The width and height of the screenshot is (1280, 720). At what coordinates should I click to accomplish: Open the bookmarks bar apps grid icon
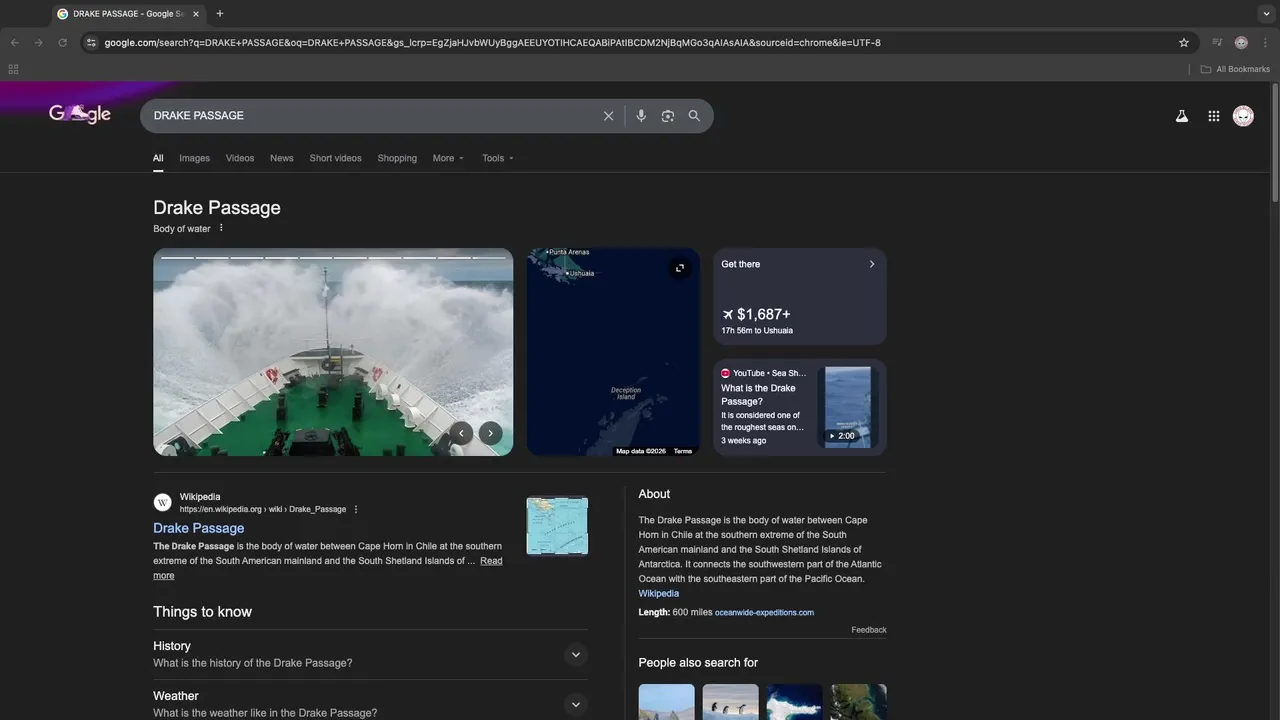pos(13,69)
